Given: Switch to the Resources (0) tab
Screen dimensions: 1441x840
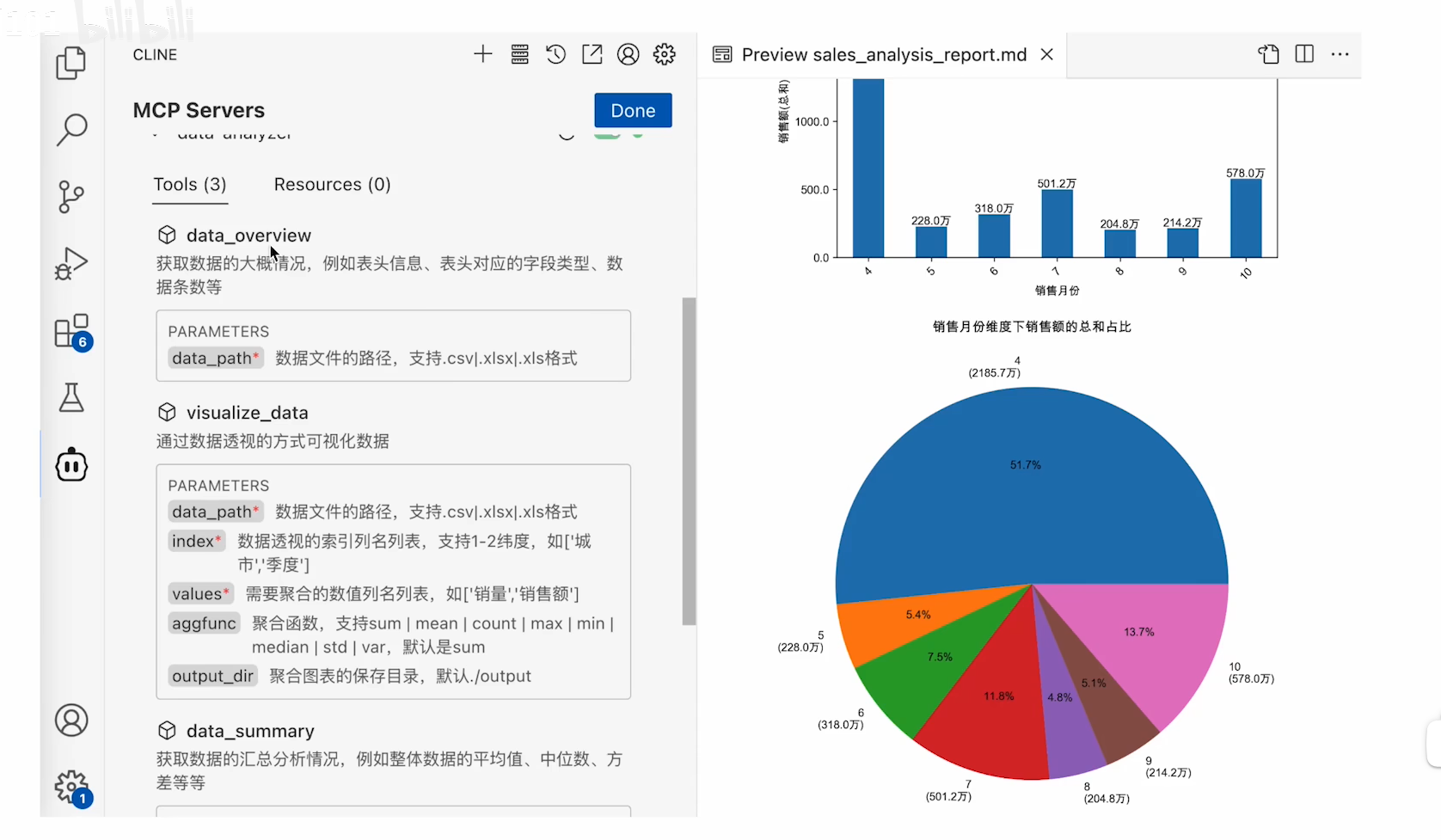Looking at the screenshot, I should (x=332, y=184).
